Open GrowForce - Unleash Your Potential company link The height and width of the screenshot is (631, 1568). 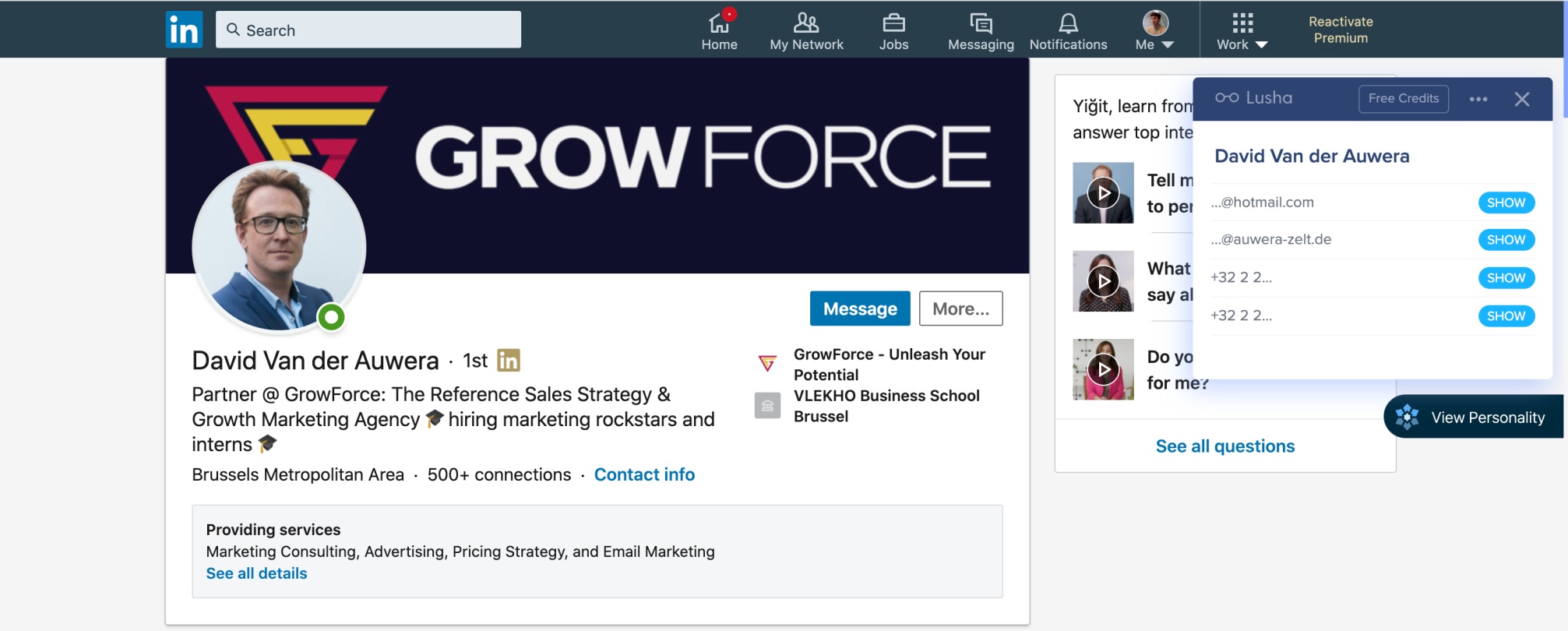[x=889, y=365]
